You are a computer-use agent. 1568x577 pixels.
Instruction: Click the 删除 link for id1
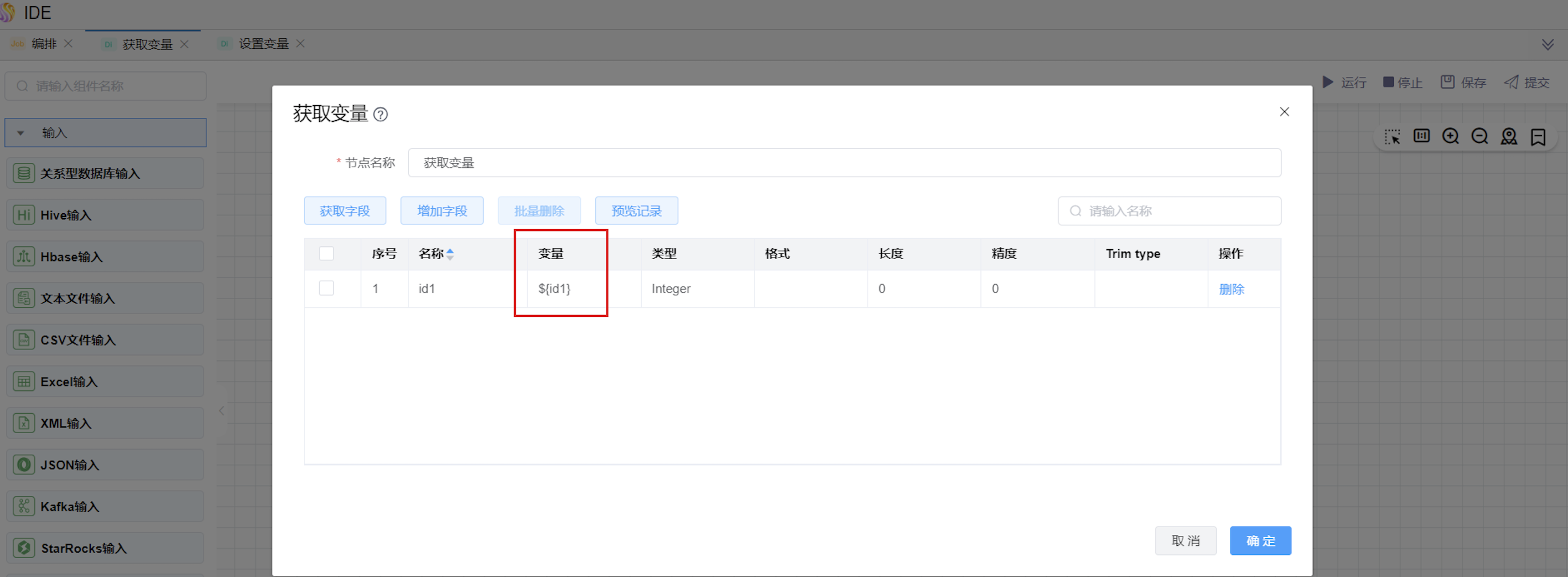(x=1231, y=289)
